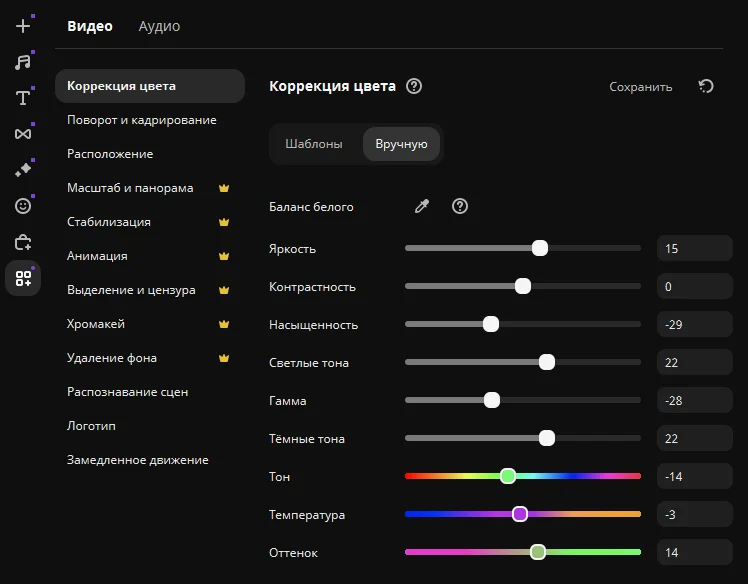Select the Titles text tool icon
748x584 pixels.
[x=23, y=97]
